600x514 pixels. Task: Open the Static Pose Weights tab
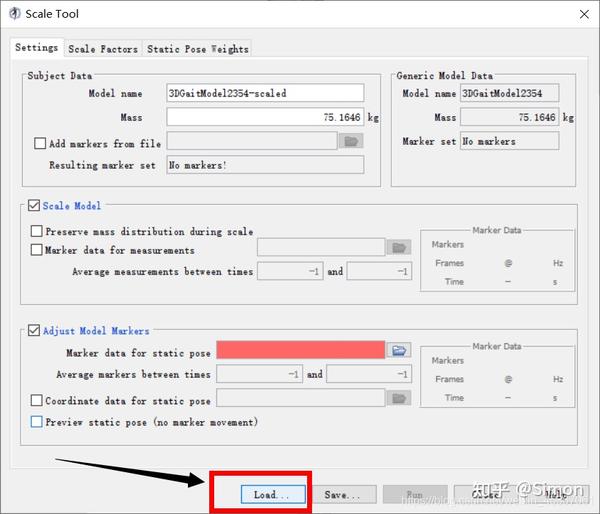coord(197,49)
